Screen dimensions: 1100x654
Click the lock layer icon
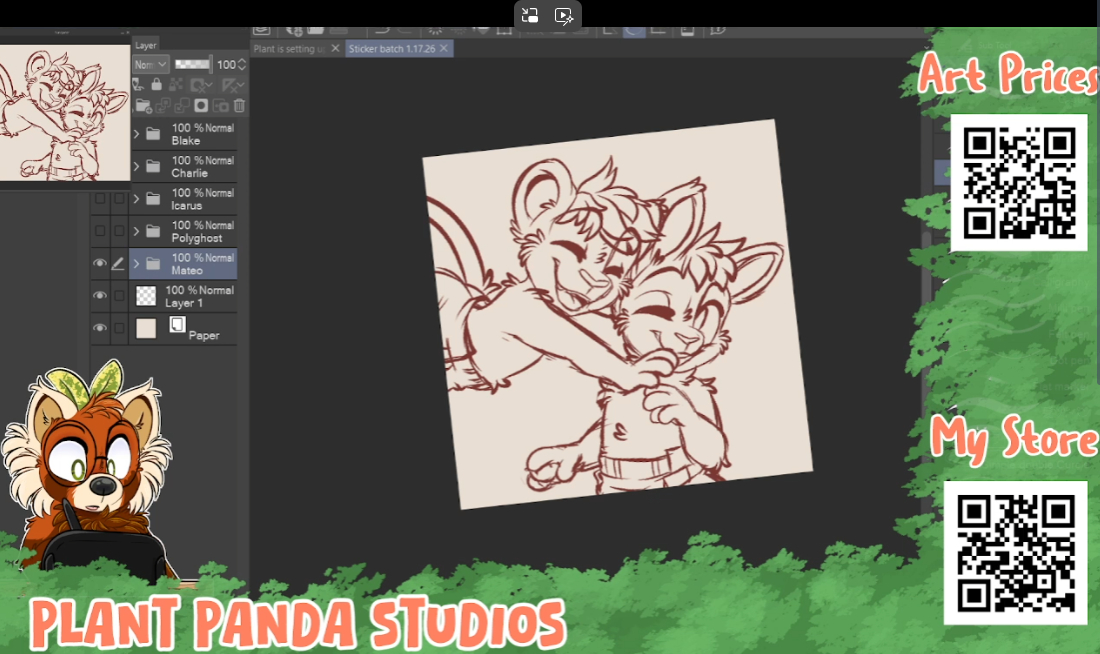[x=157, y=85]
